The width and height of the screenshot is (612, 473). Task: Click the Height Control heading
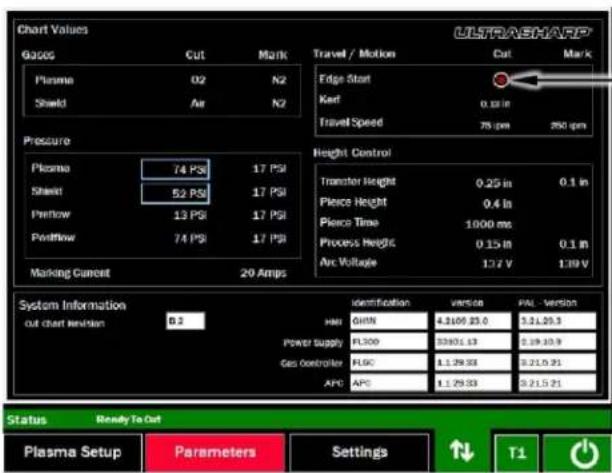[x=352, y=153]
